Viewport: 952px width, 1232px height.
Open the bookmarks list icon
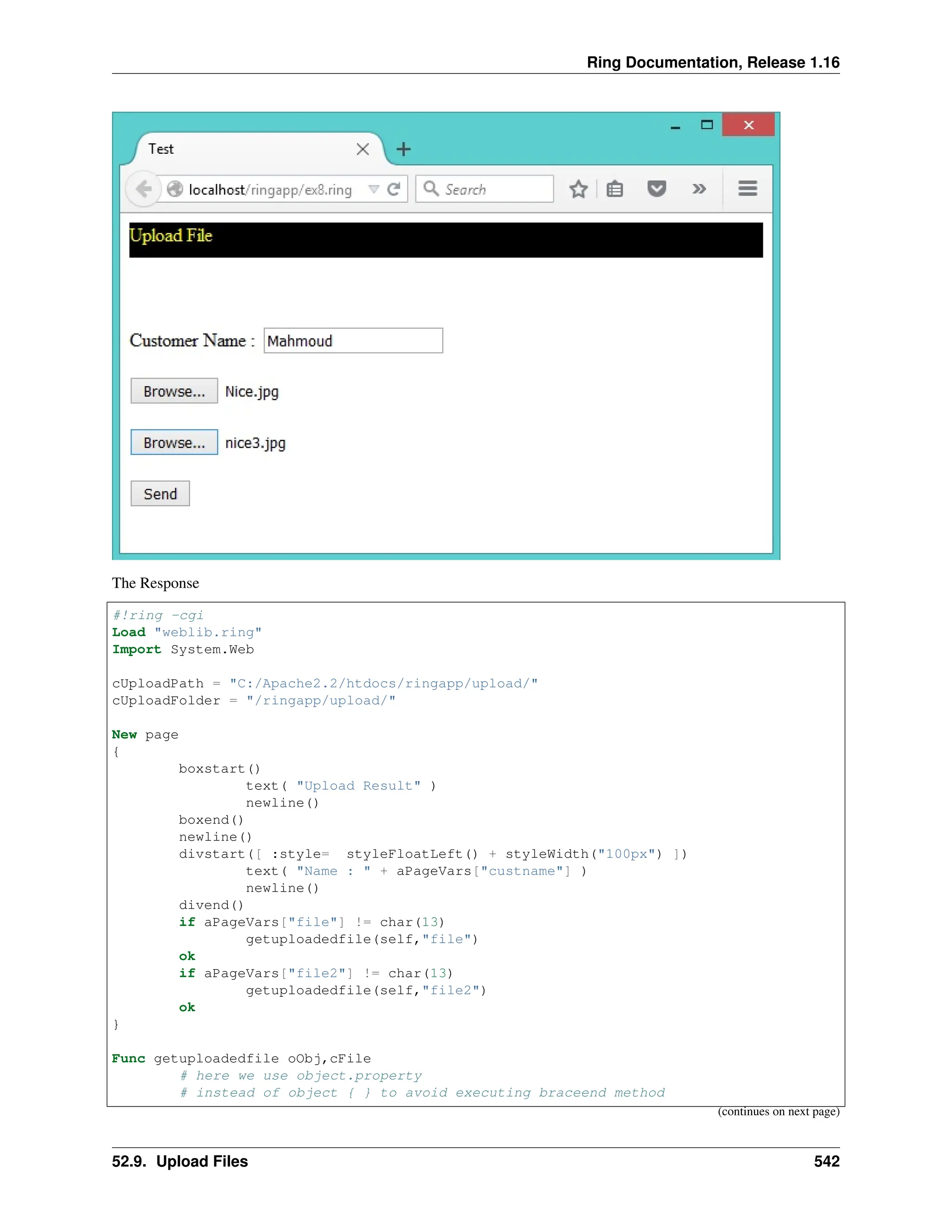615,189
